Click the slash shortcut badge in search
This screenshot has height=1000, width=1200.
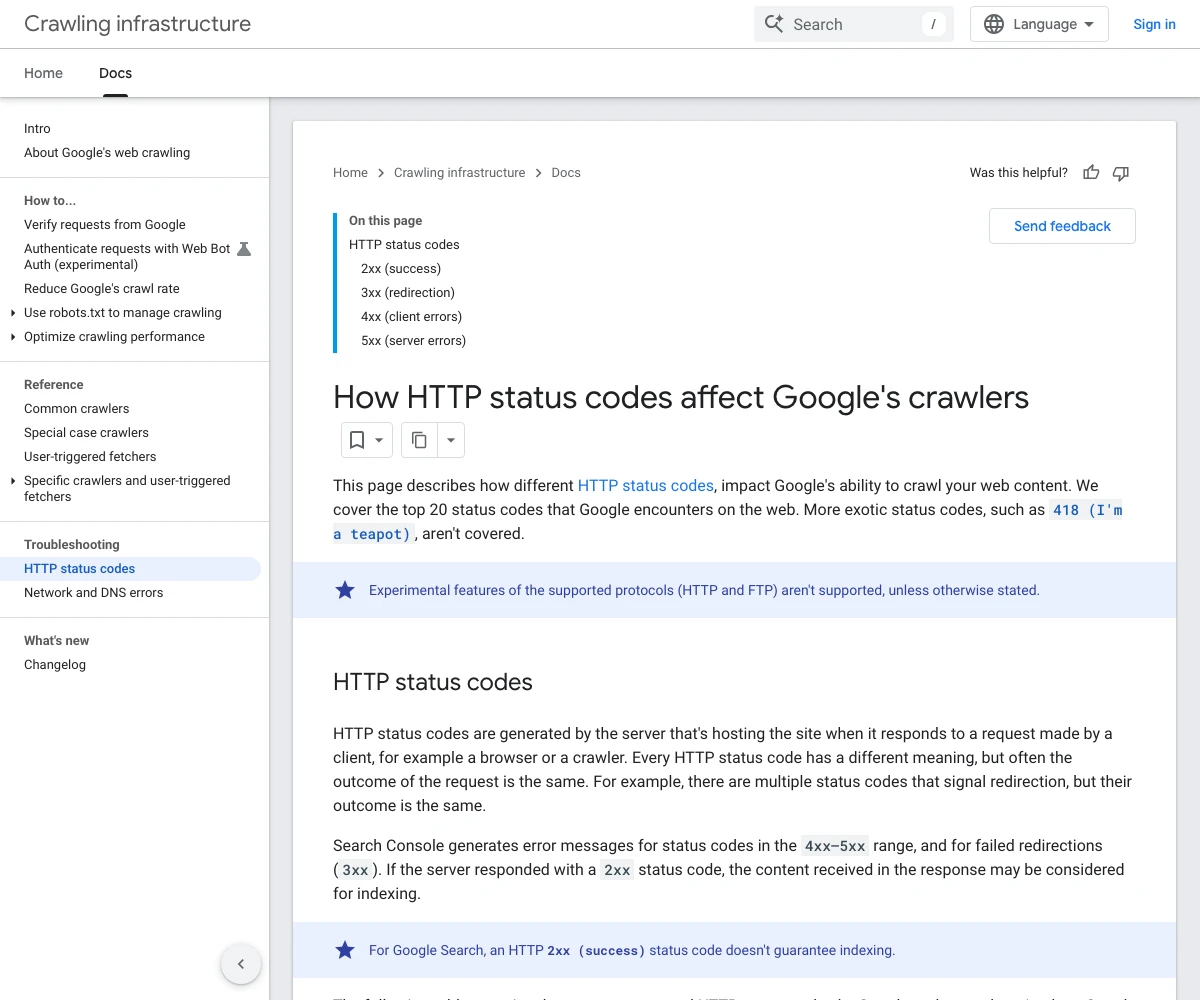tap(933, 24)
